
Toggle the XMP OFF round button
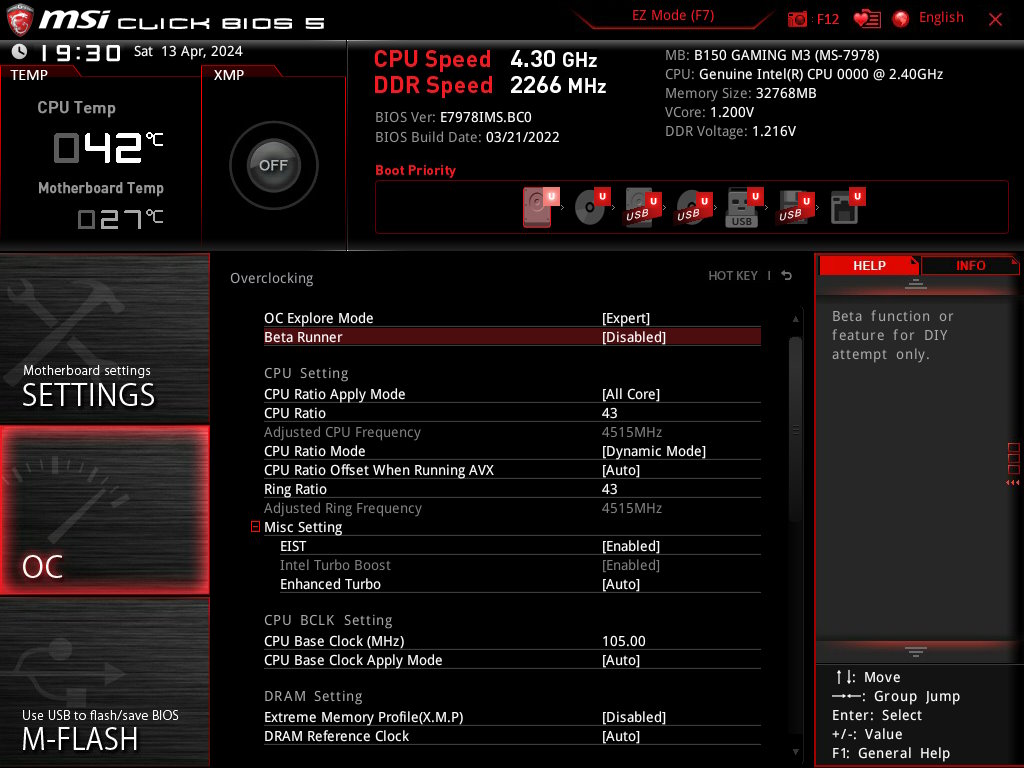coord(273,166)
